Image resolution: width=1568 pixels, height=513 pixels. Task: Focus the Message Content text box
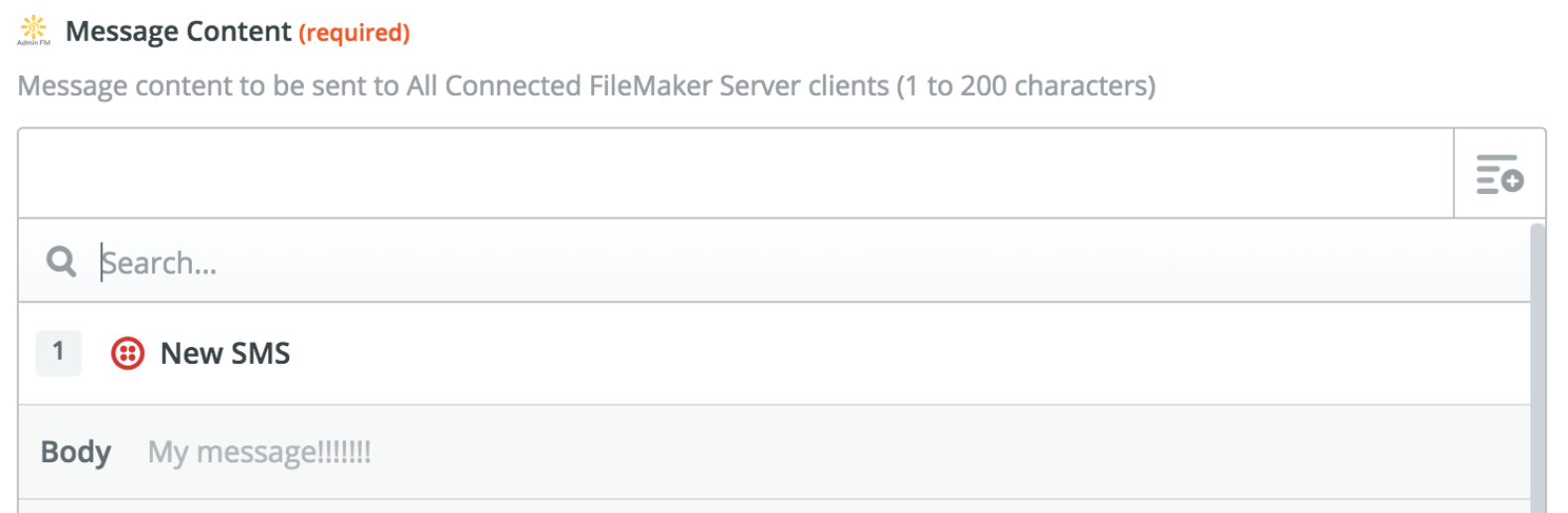(x=735, y=174)
